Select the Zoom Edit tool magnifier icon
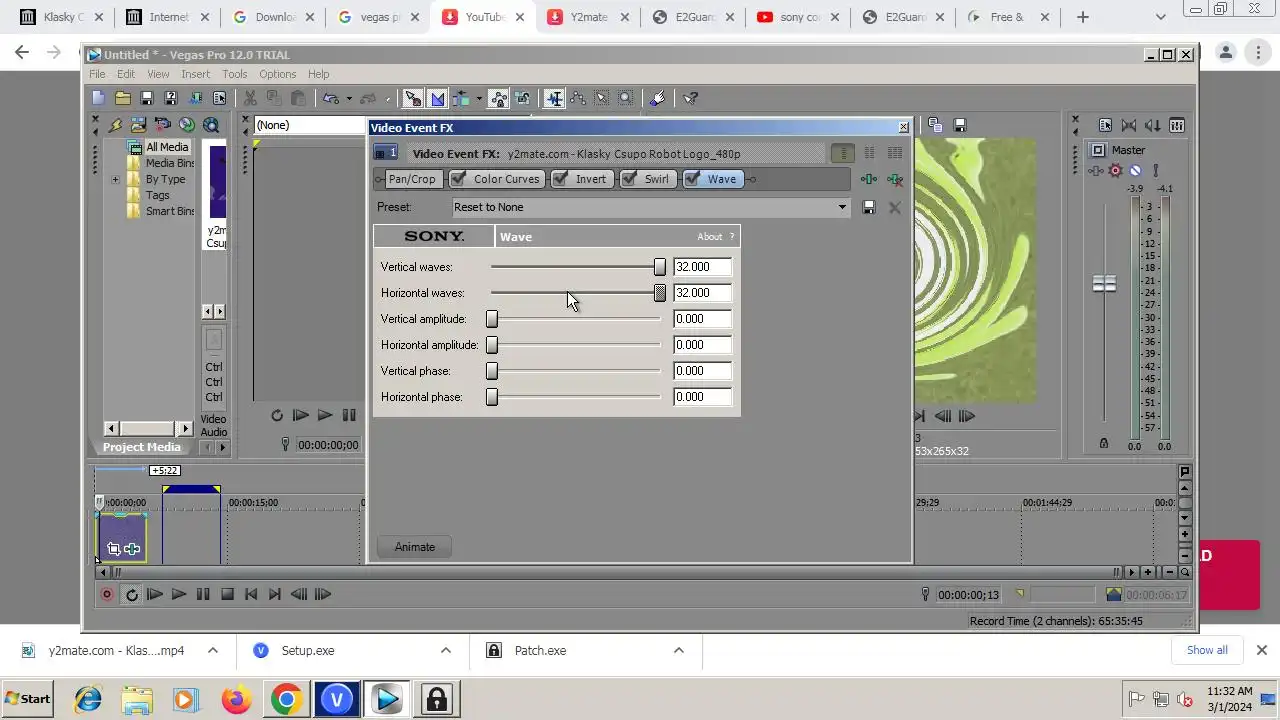Image resolution: width=1280 pixels, height=720 pixels. pos(625,98)
